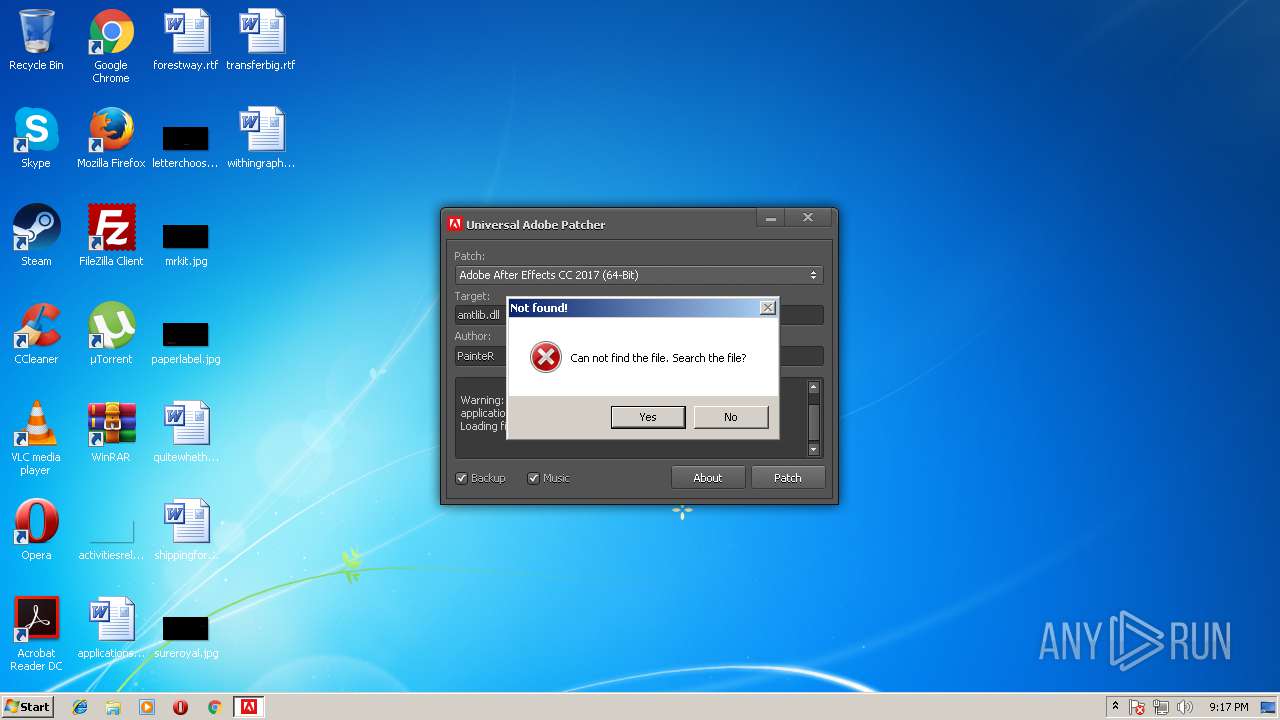Open the withingraph document icon

261,138
